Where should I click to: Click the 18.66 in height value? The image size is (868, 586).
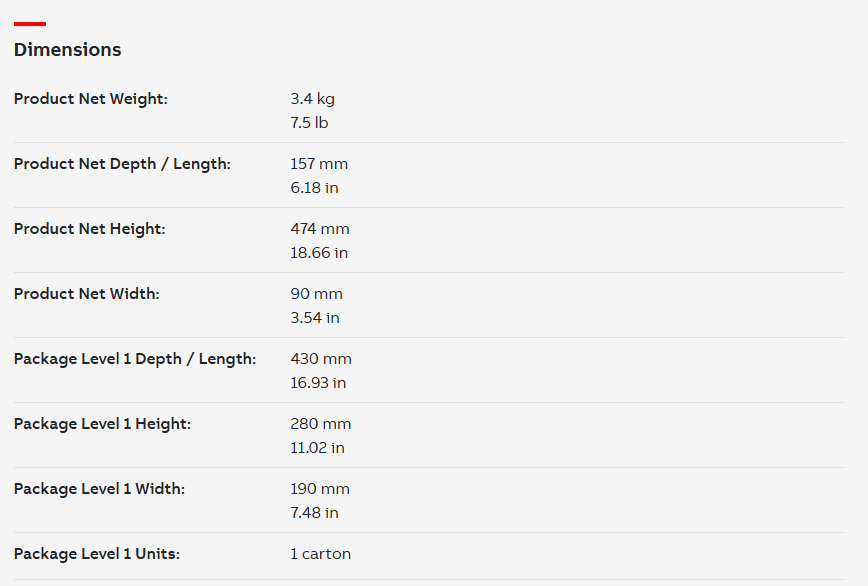(x=319, y=253)
